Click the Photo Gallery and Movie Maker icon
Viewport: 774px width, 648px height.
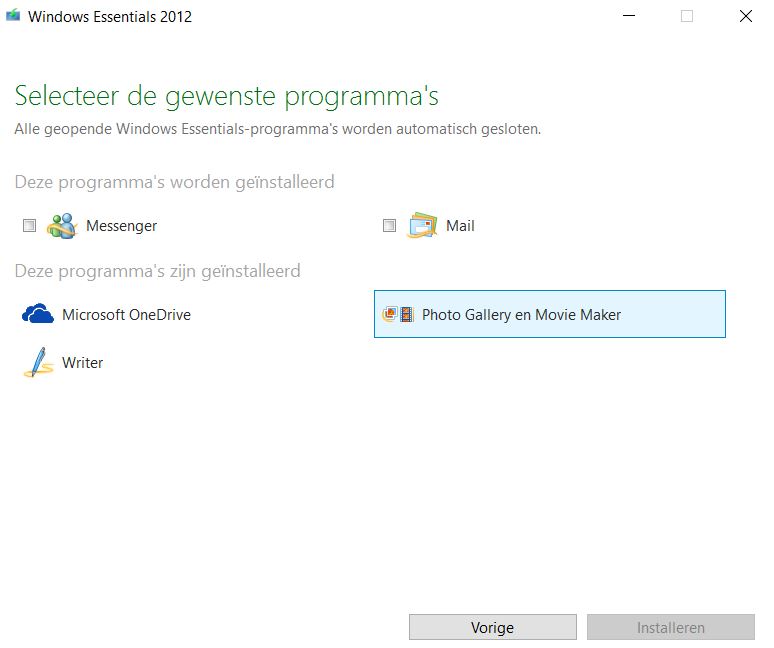coord(398,314)
